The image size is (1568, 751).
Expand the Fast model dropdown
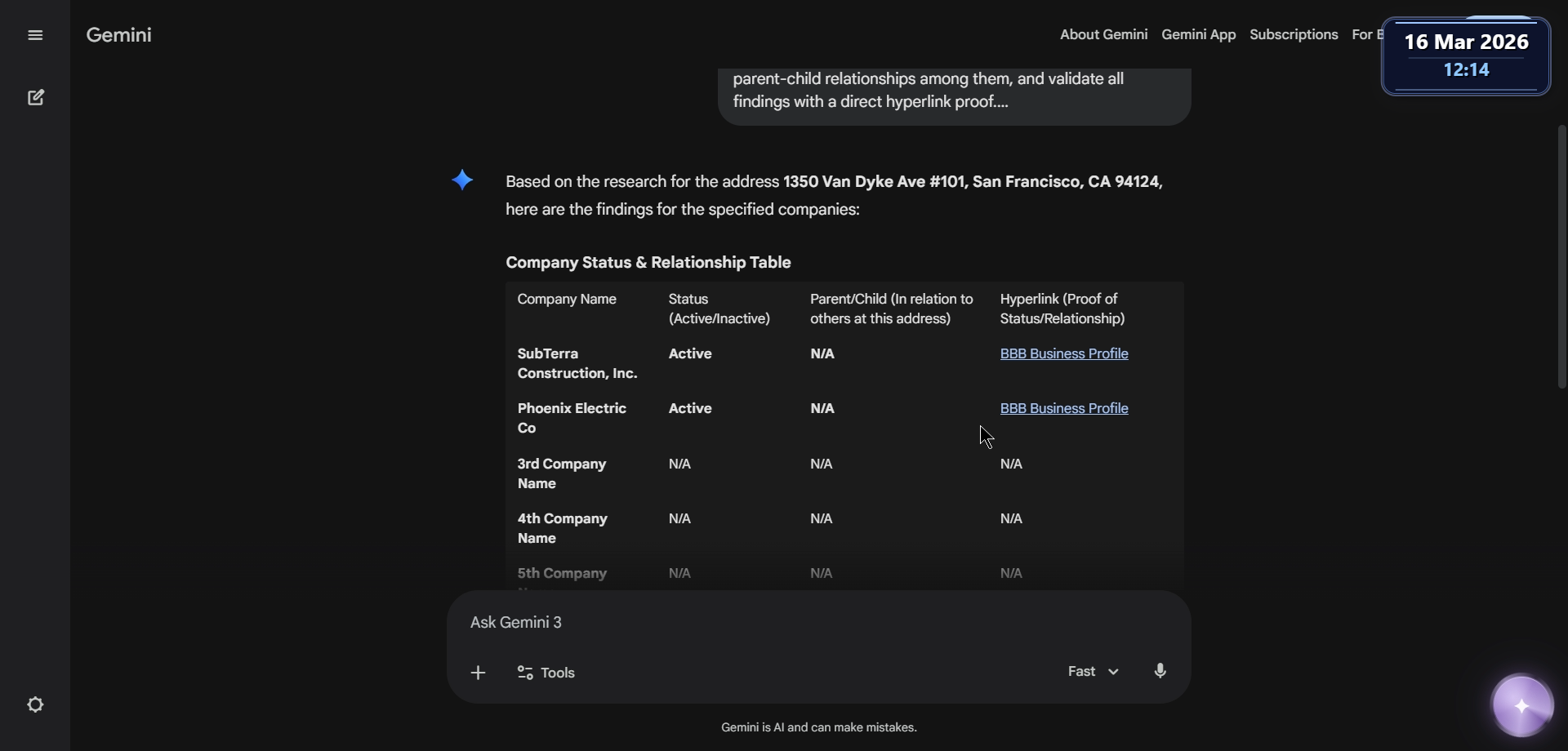1093,671
